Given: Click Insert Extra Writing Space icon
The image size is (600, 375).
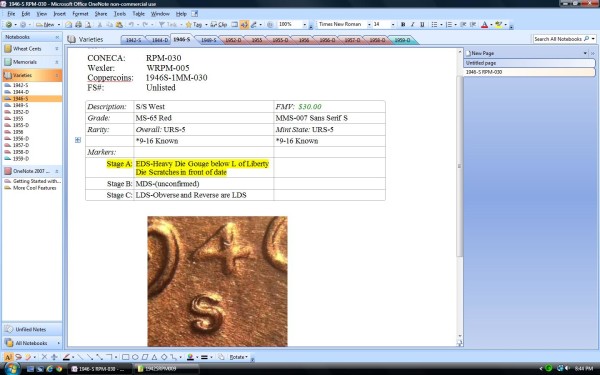Looking at the screenshot, I should 54,357.
